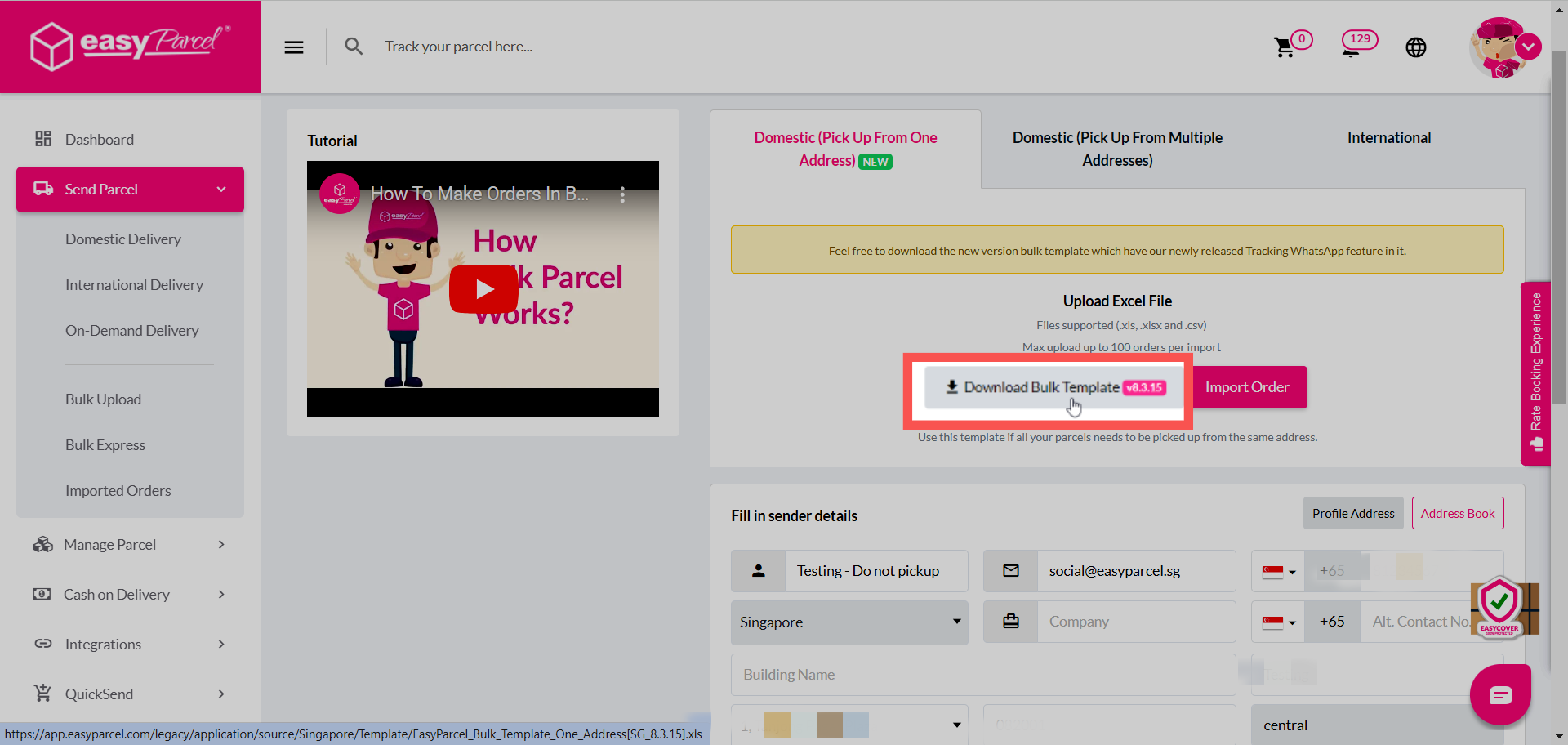Expand the Cash on Delivery menu
Image resolution: width=1568 pixels, height=745 pixels.
[x=221, y=594]
